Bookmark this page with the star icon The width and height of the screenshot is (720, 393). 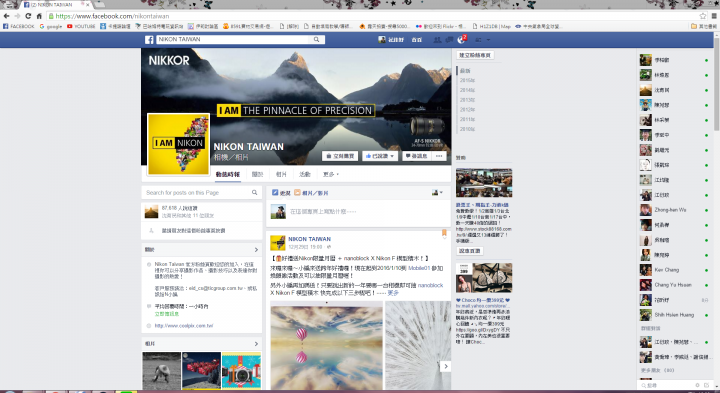pyautogui.click(x=703, y=16)
